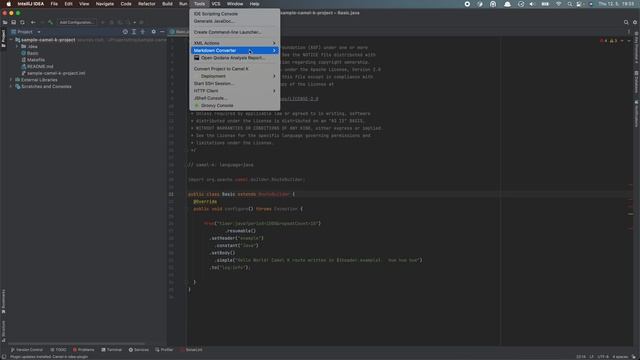Choose Groovy Console menu item
This screenshot has width=640, height=360.
[235, 105]
